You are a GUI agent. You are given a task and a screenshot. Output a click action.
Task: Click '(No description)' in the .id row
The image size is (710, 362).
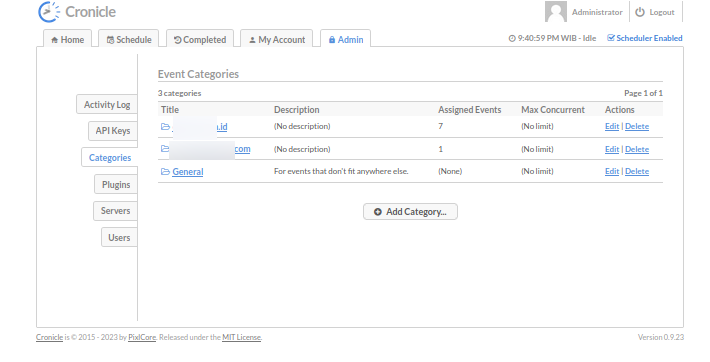[302, 126]
